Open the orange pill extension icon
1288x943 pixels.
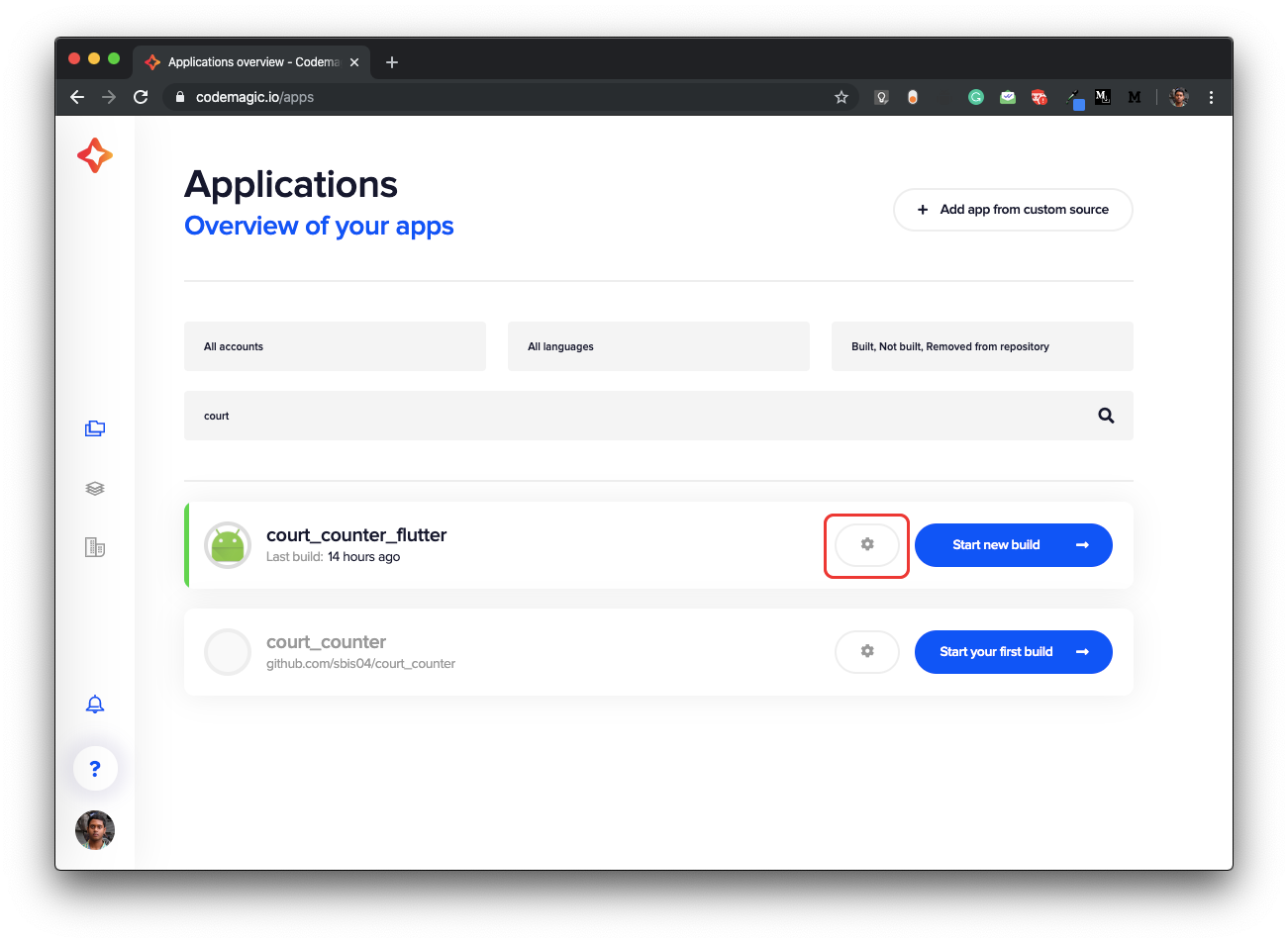click(913, 97)
